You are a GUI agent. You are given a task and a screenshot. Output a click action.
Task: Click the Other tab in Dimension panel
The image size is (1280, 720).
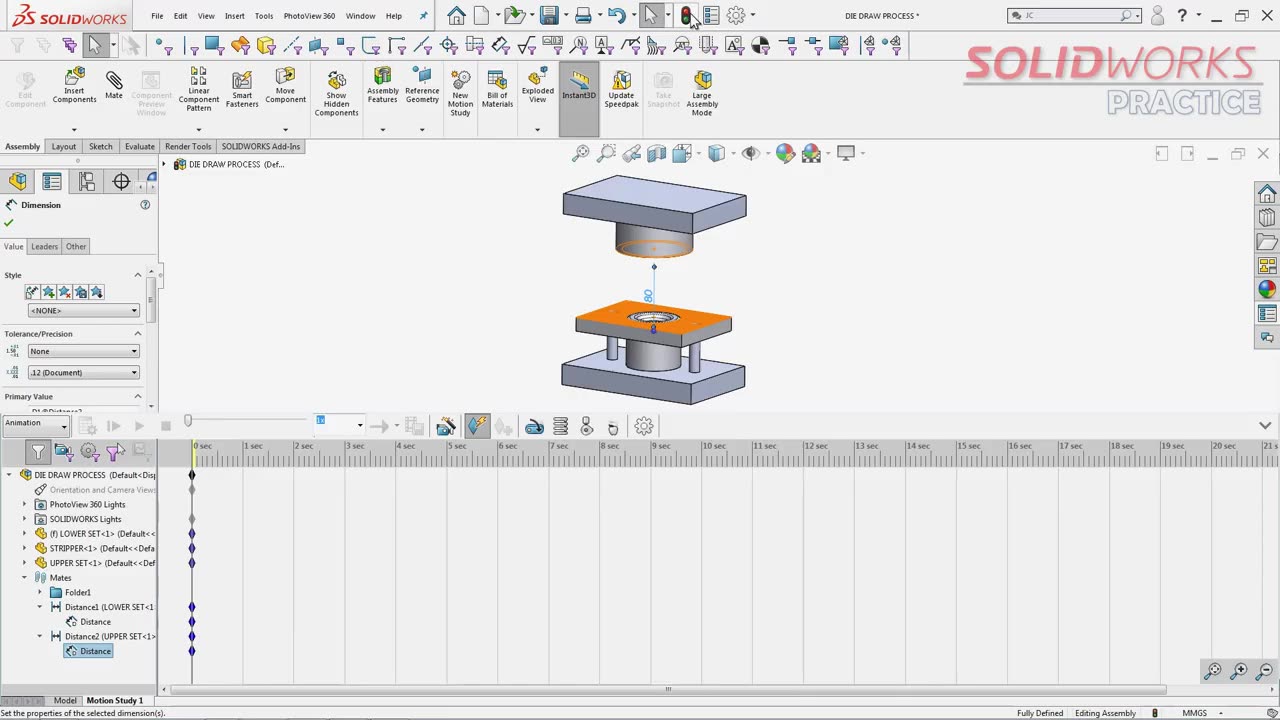tap(76, 246)
